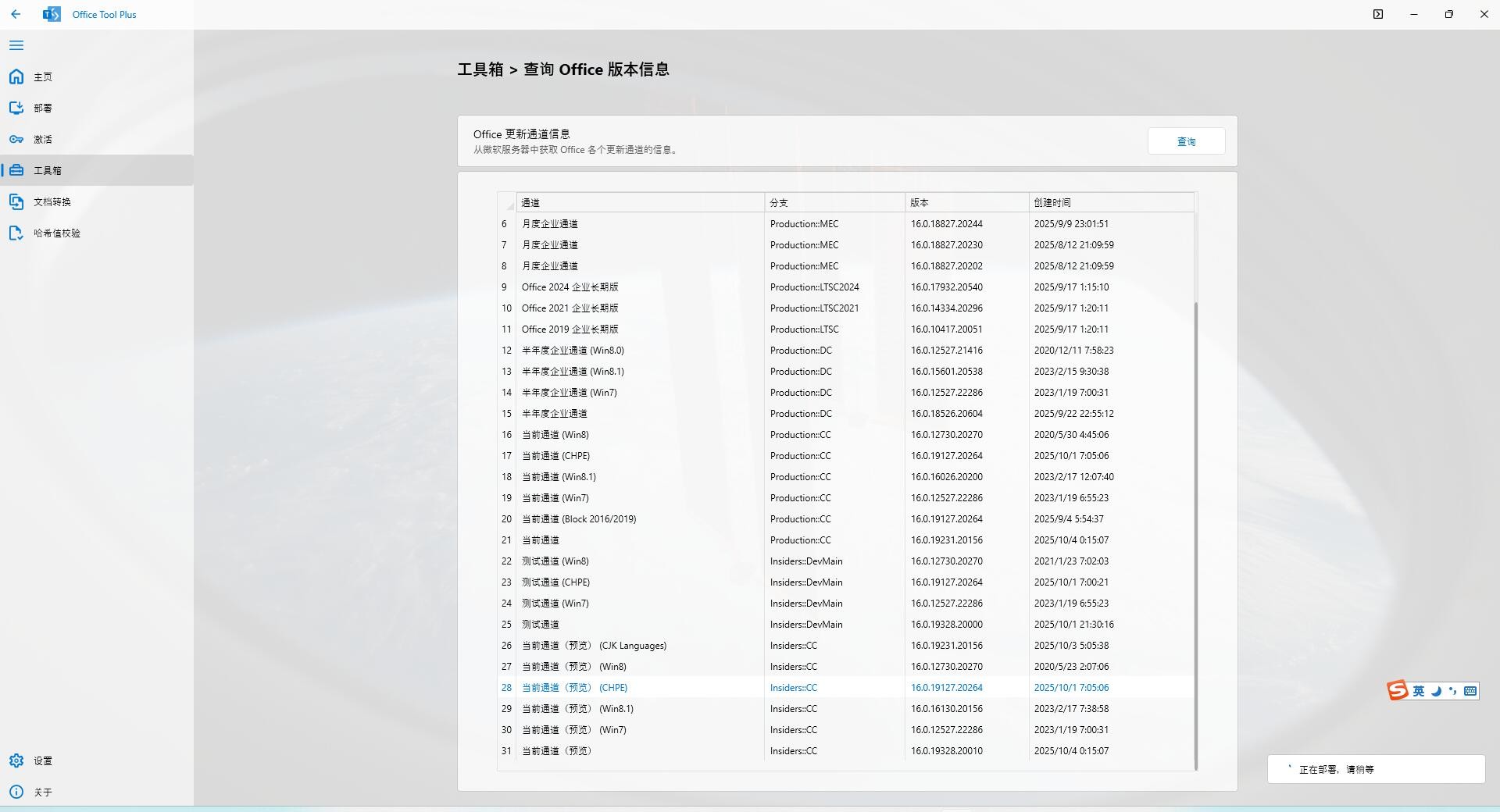The width and height of the screenshot is (1500, 812).
Task: Select the Office 2024 企业长期版 row
Action: point(570,287)
